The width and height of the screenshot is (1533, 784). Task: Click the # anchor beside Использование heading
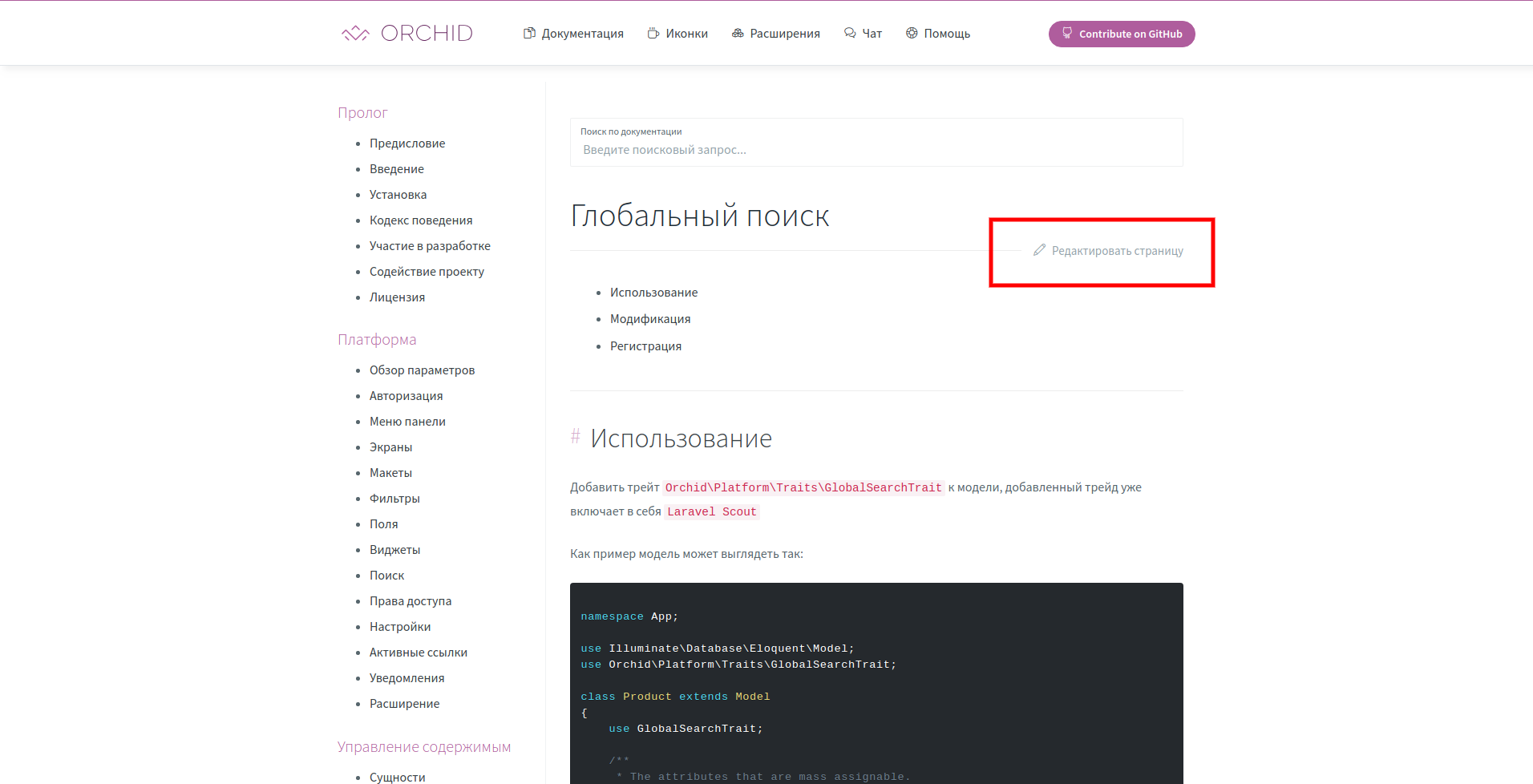pos(575,438)
